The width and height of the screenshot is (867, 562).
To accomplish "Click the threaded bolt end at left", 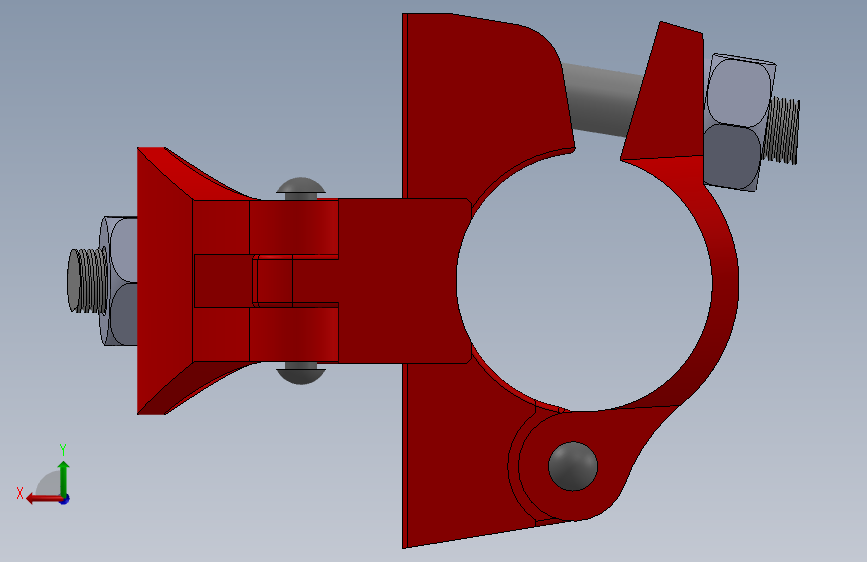I will coord(87,280).
